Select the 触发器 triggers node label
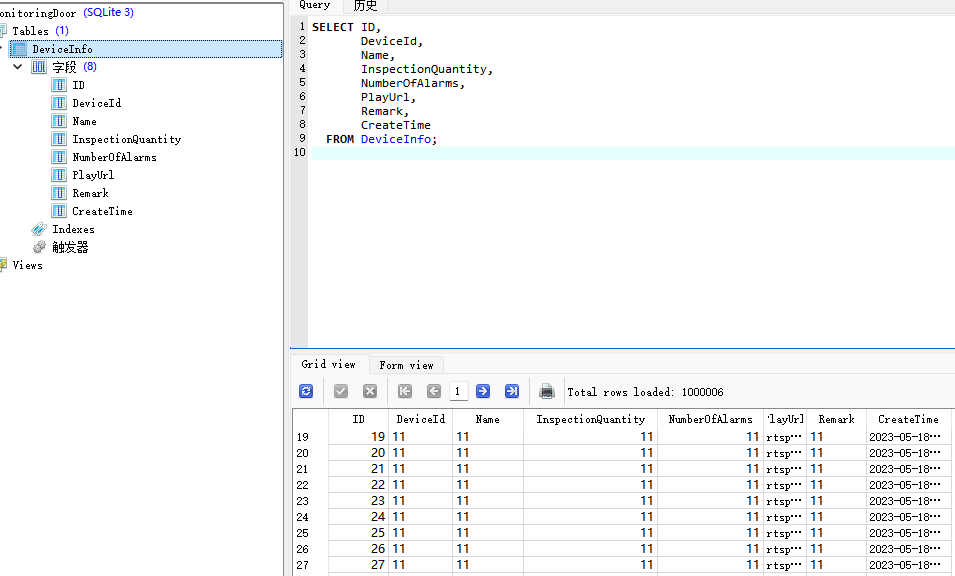This screenshot has width=955, height=576. pos(71,247)
